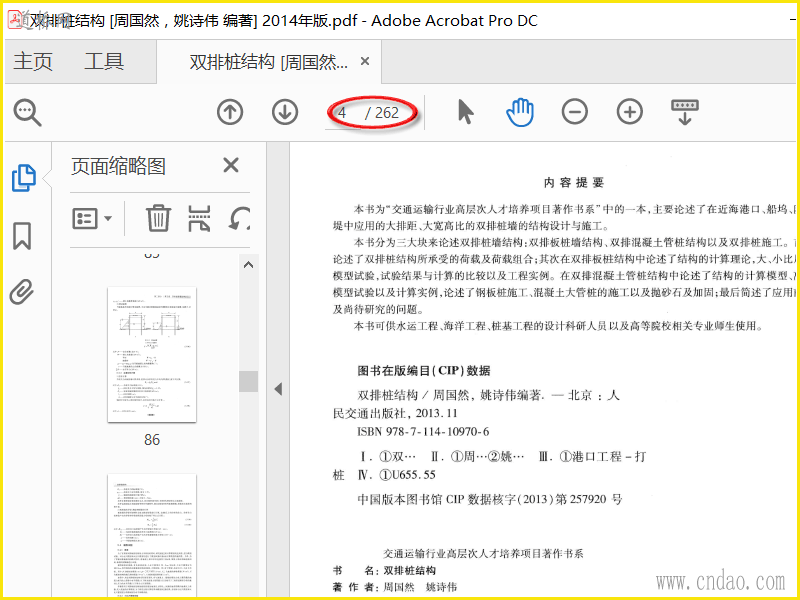Click the total page count 262

click(x=387, y=113)
